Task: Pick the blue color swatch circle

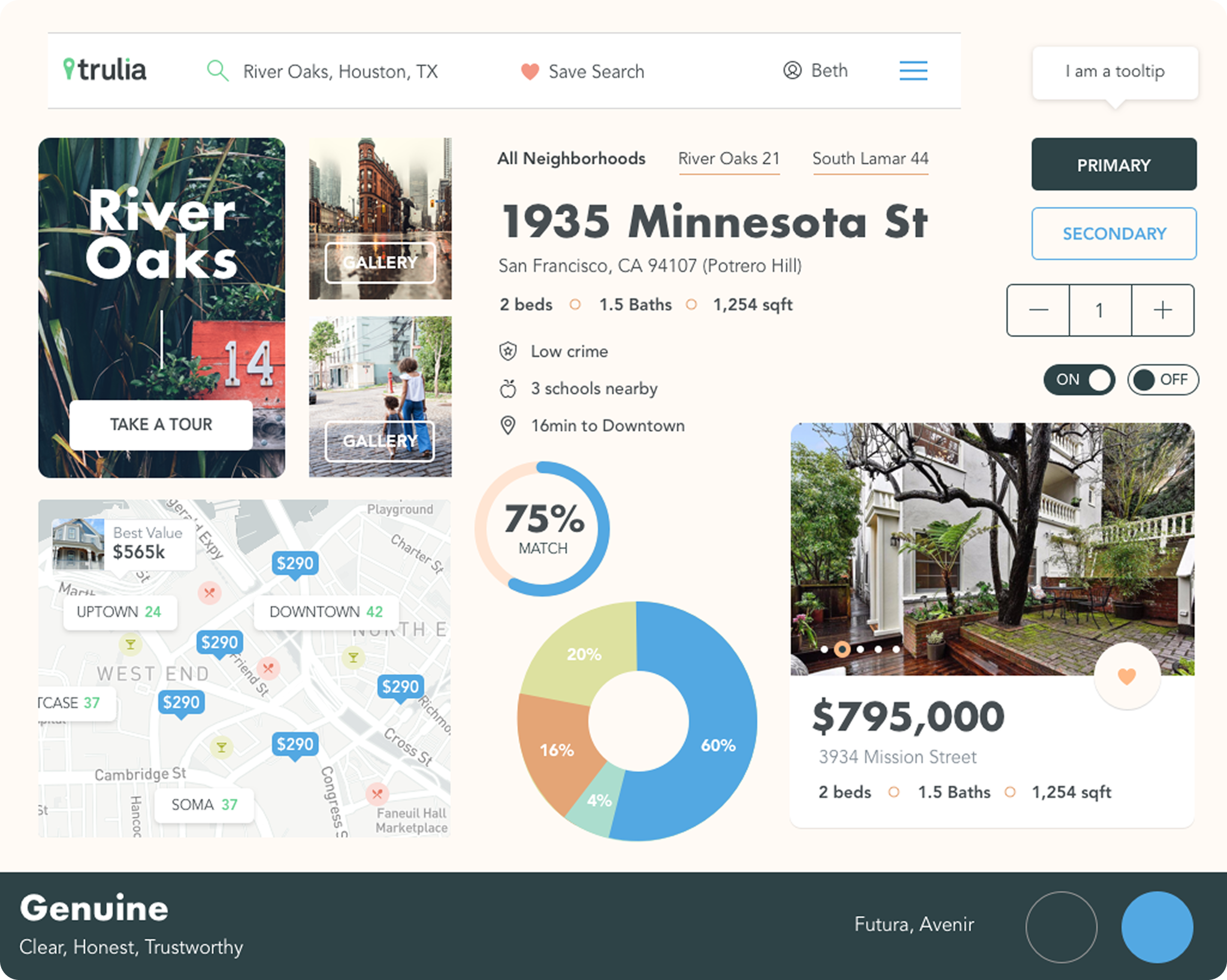Action: pyautogui.click(x=1157, y=927)
